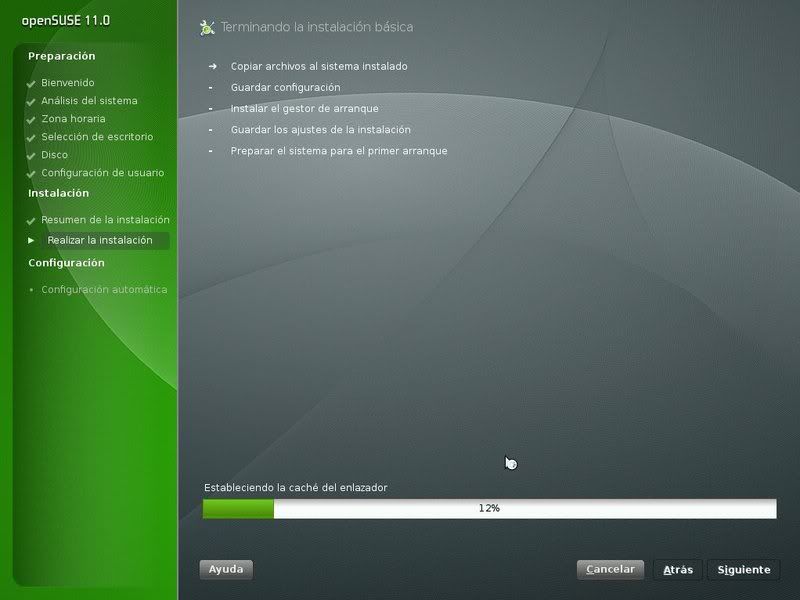Click the arrow icon next to 'Copiar archivos al sistema instalado'
This screenshot has height=600, width=800.
pyautogui.click(x=213, y=66)
